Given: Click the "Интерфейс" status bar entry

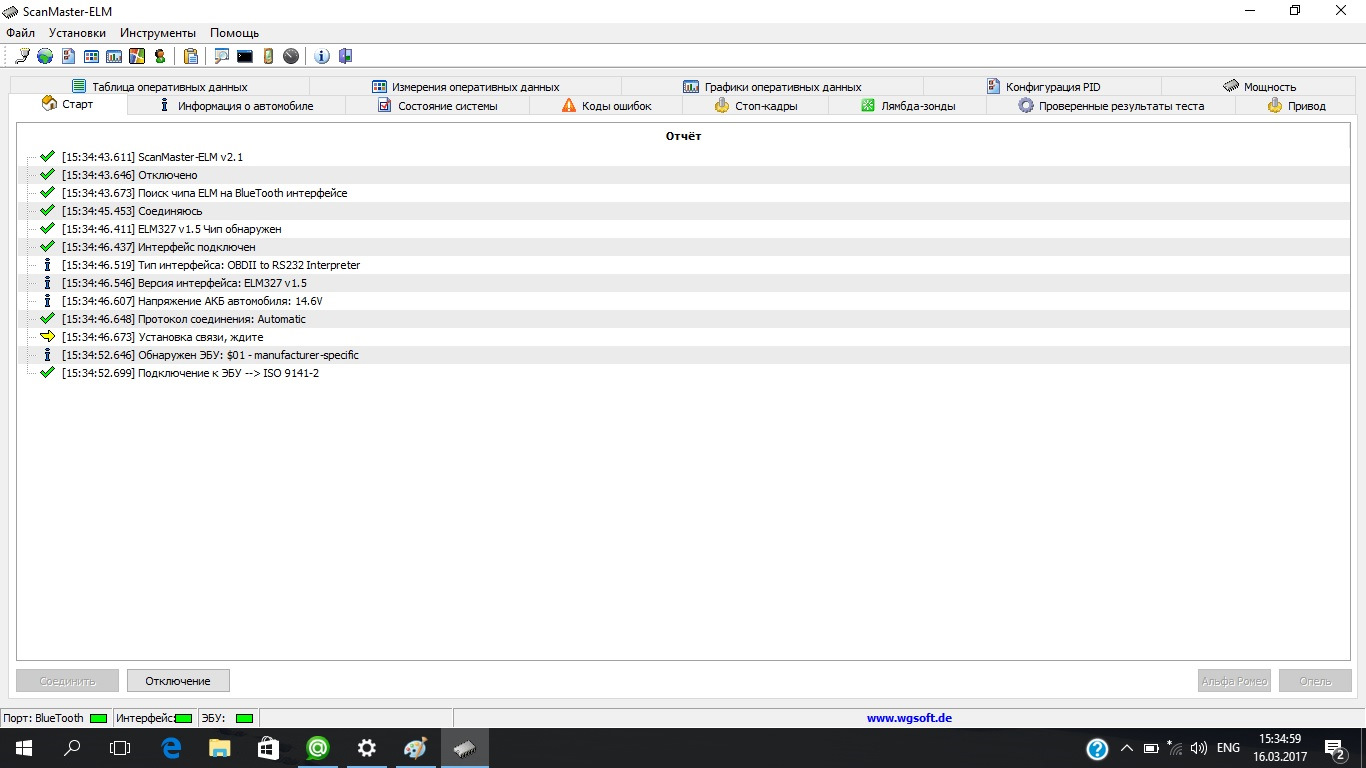Looking at the screenshot, I should coord(154,718).
